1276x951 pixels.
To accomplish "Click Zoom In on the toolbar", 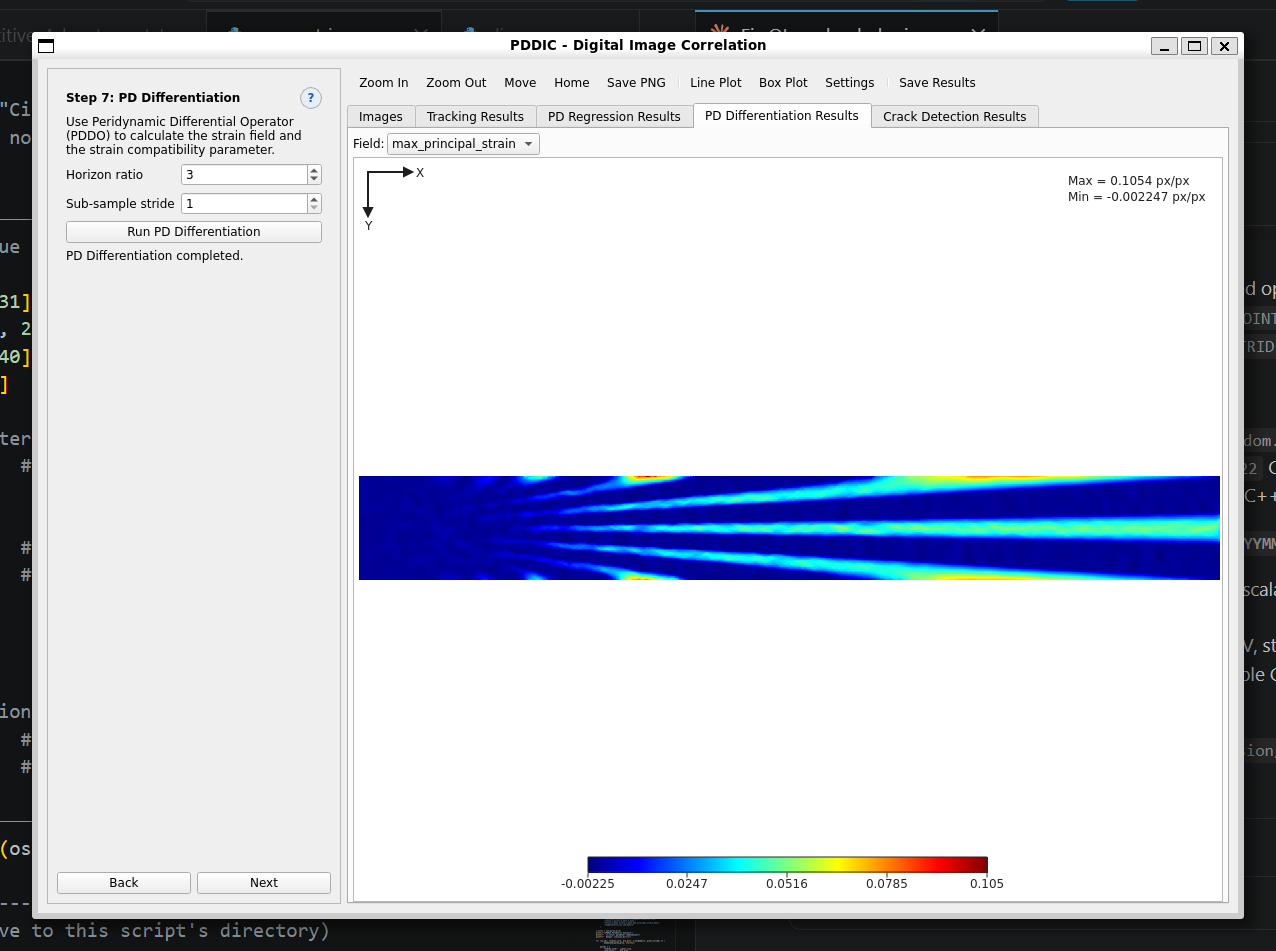I will (x=384, y=83).
